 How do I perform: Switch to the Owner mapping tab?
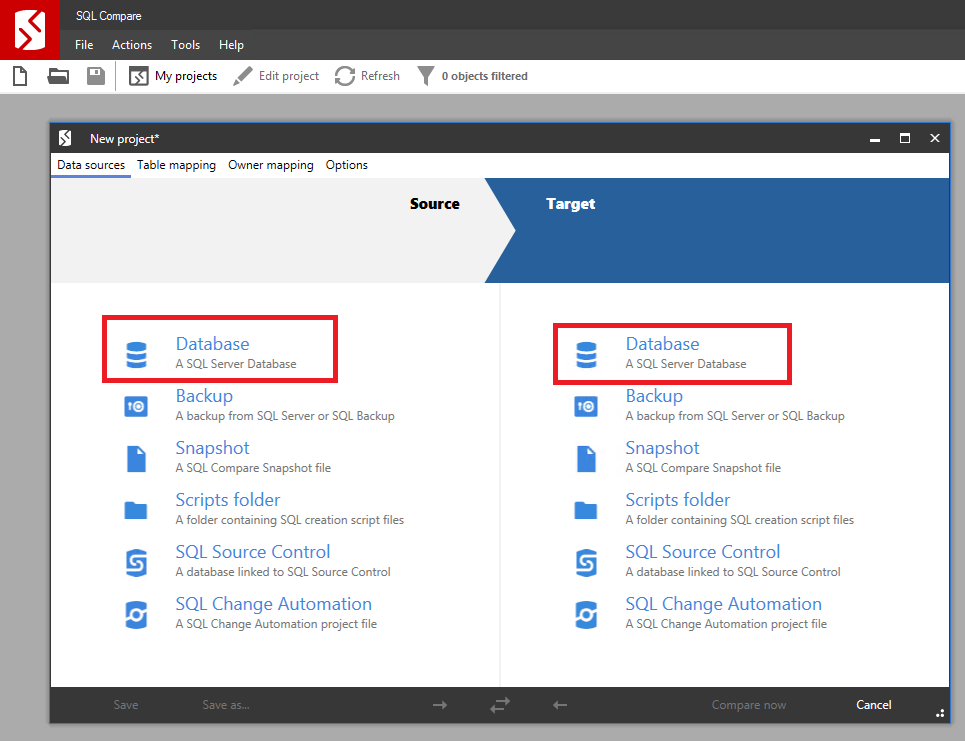click(271, 165)
